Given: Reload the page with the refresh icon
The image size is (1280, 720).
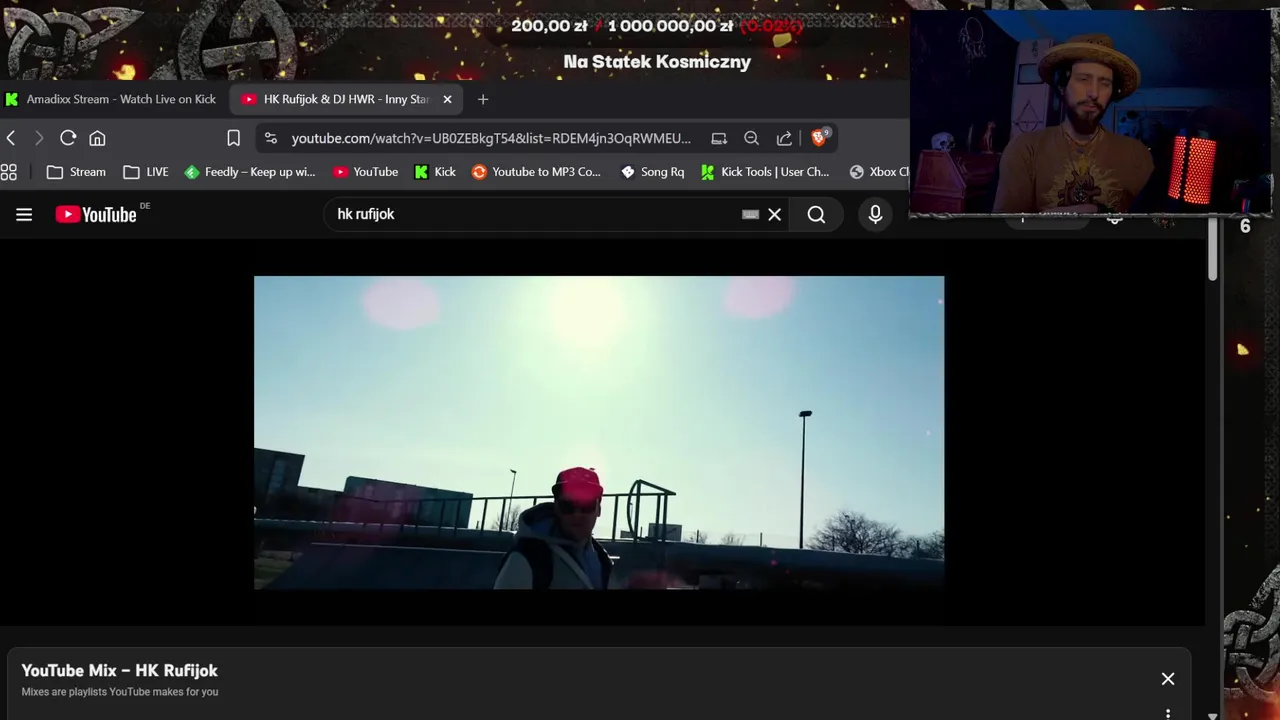Looking at the screenshot, I should click(68, 138).
